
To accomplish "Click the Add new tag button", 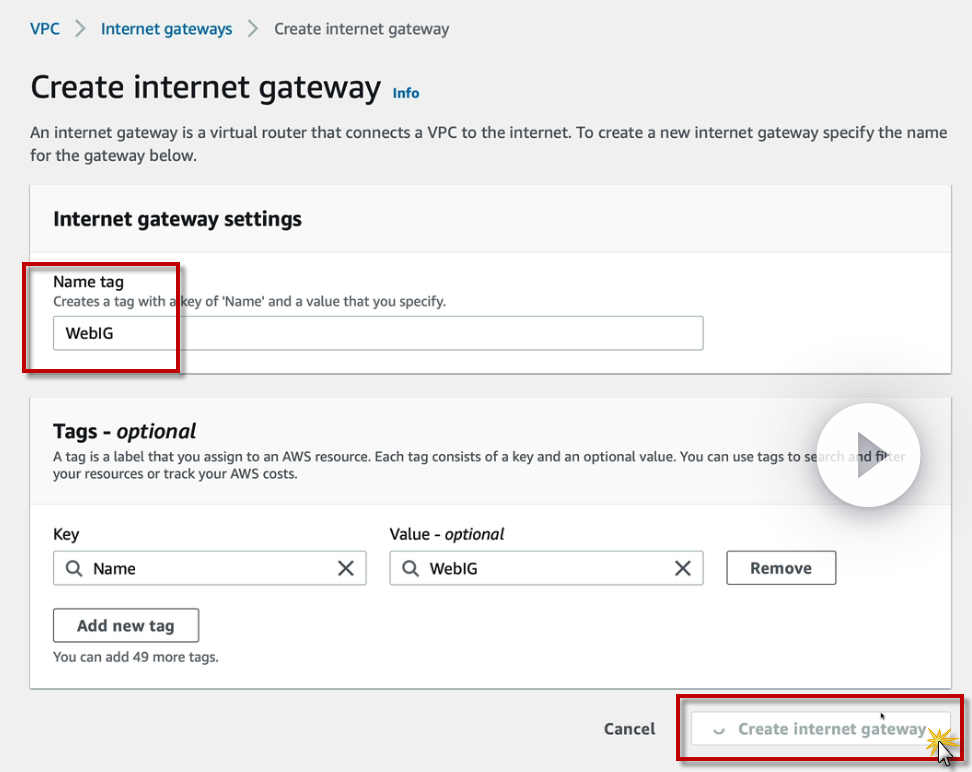I will 126,626.
